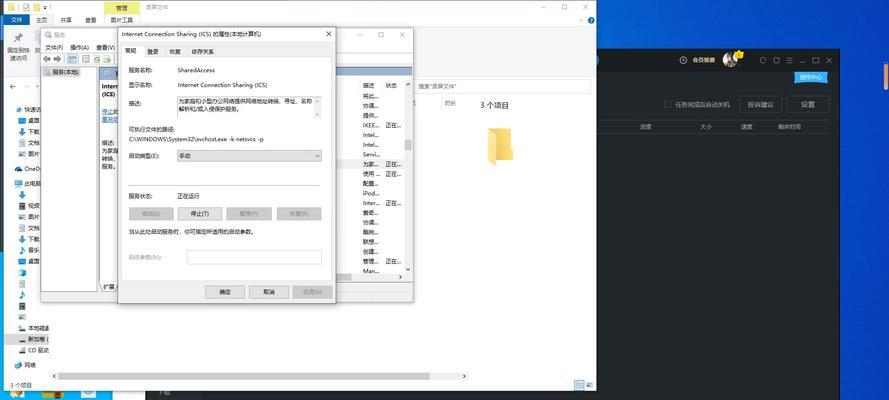Click the 设置 button in dark app
Screen dimensions: 889x400
coord(808,105)
